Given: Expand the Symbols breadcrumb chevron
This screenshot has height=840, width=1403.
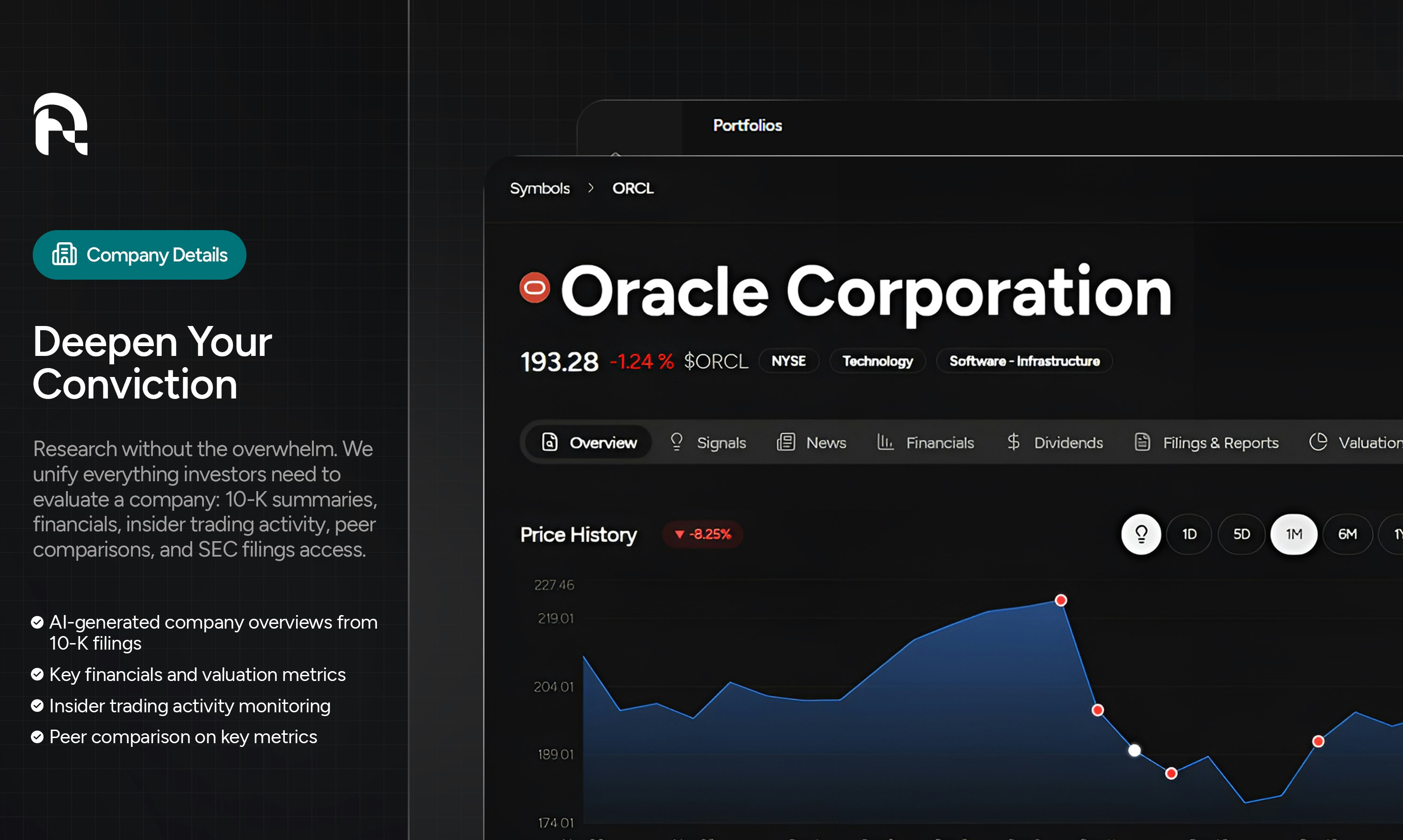Looking at the screenshot, I should click(x=591, y=188).
